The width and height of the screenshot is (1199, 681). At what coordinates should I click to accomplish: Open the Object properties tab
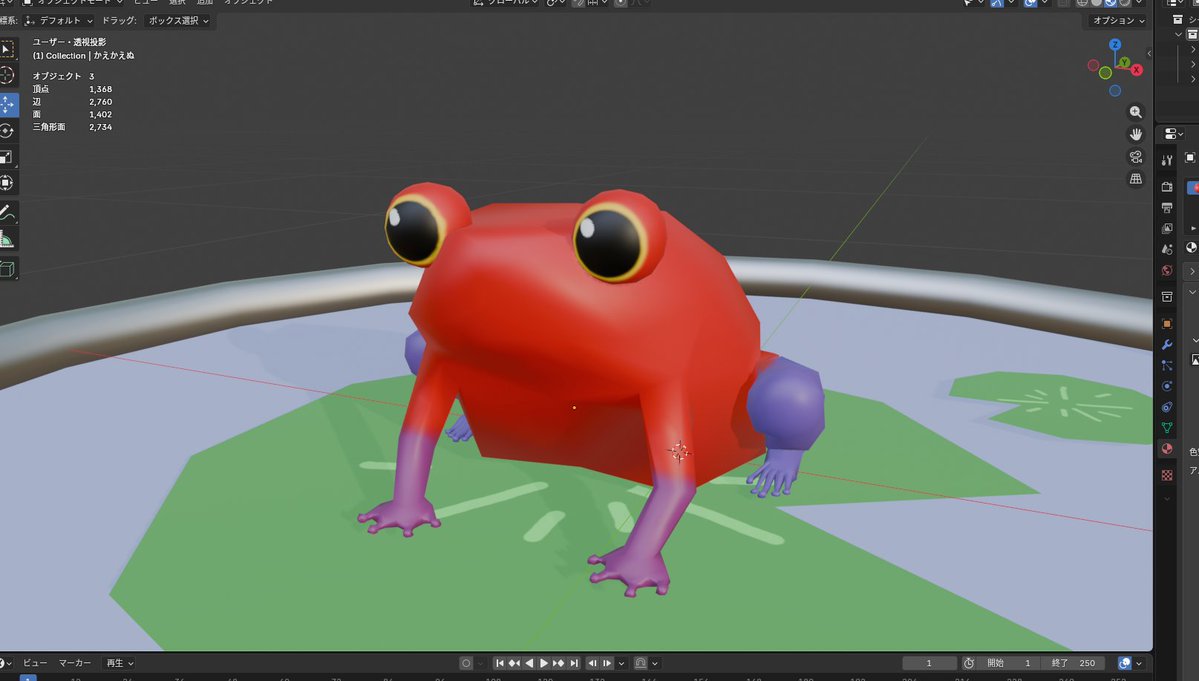1167,323
